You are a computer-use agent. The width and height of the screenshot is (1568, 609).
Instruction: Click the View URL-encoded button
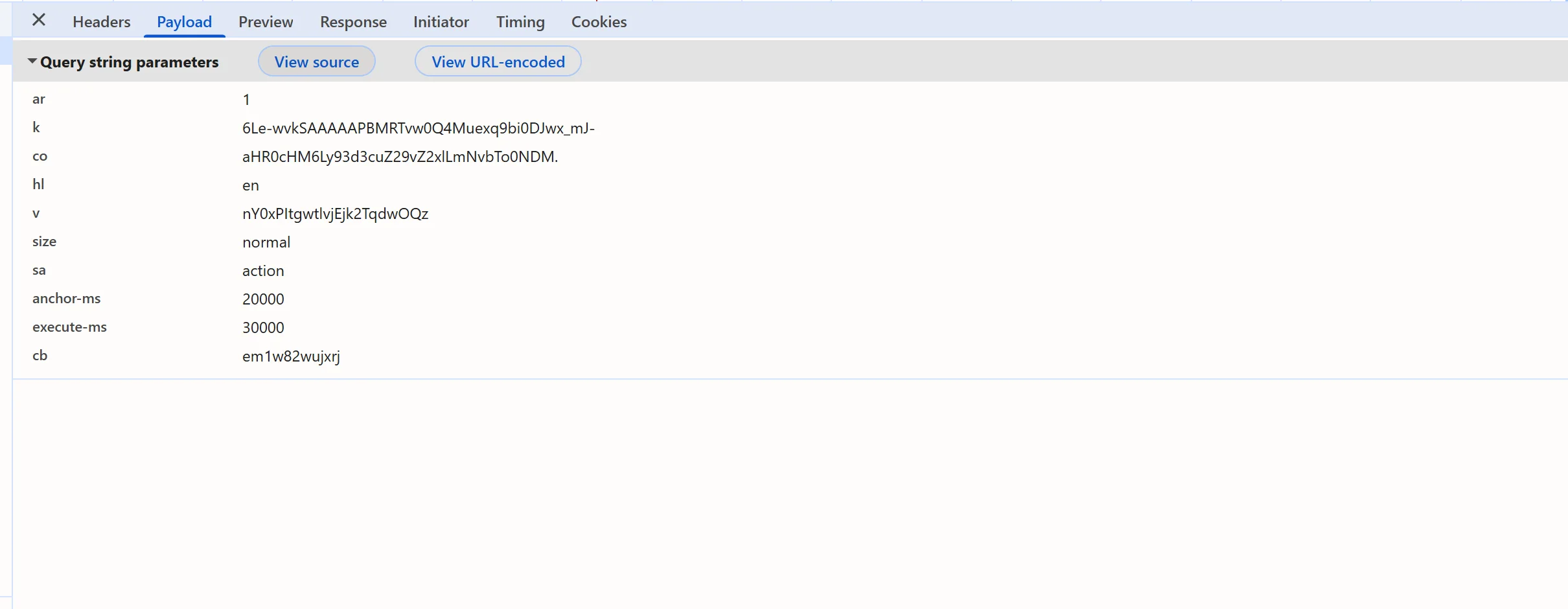(498, 62)
